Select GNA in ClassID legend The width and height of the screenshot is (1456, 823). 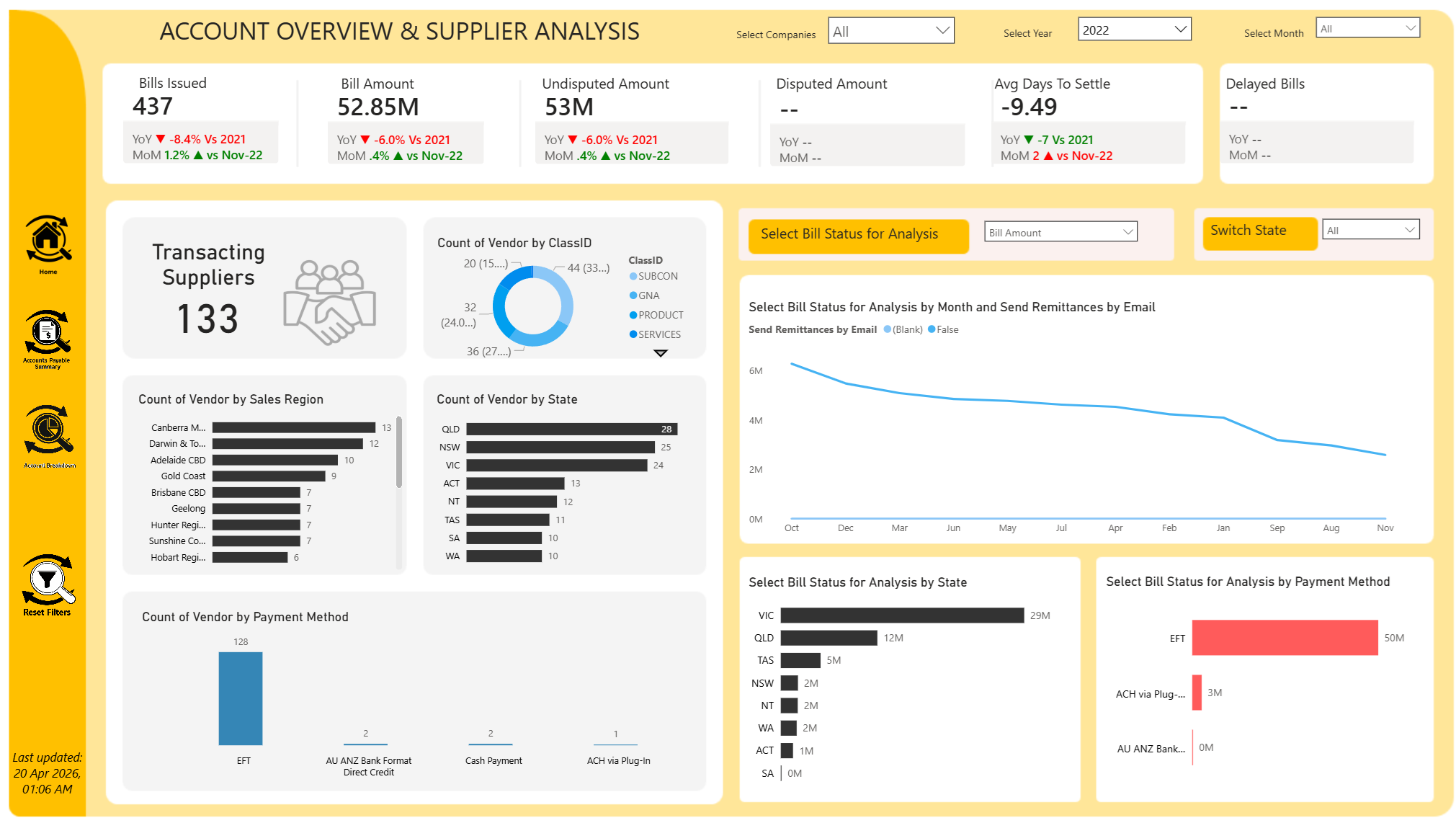click(x=645, y=295)
